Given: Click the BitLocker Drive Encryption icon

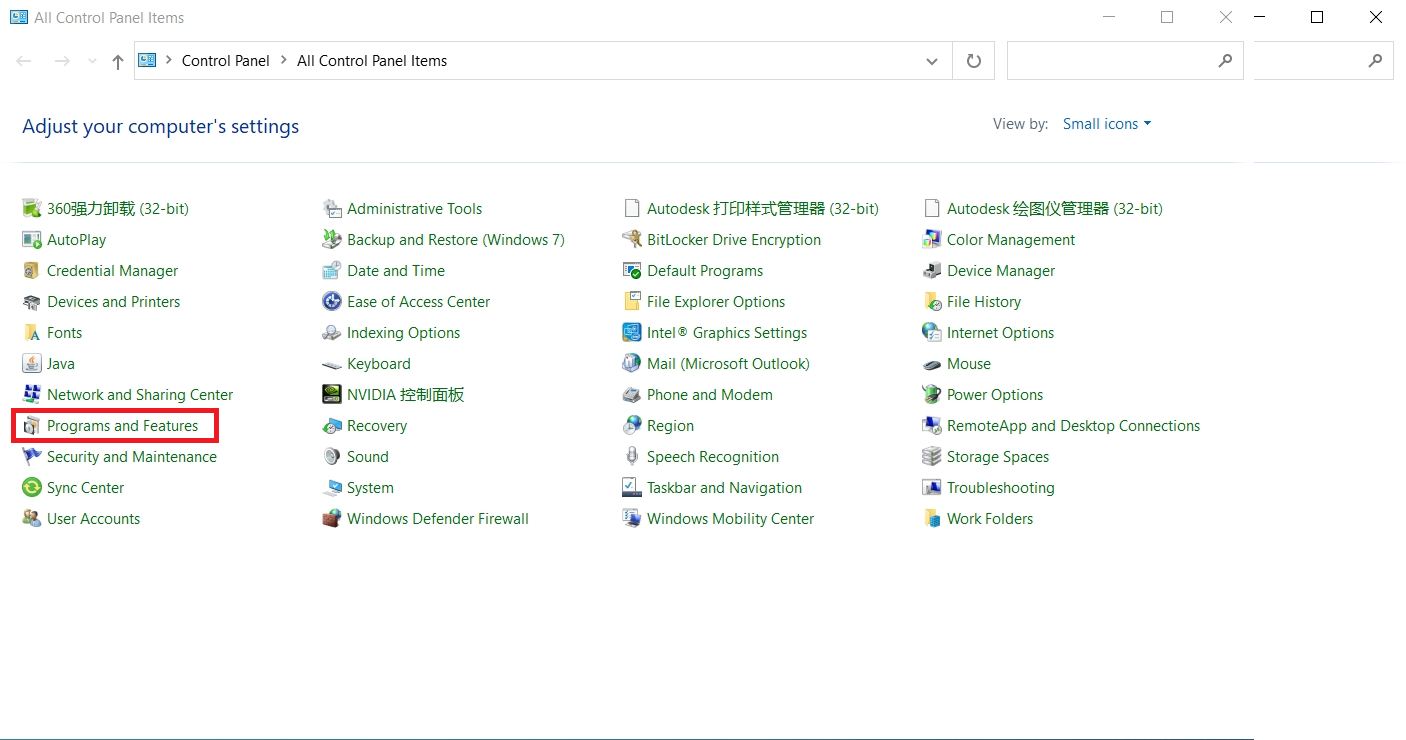Looking at the screenshot, I should pyautogui.click(x=631, y=239).
